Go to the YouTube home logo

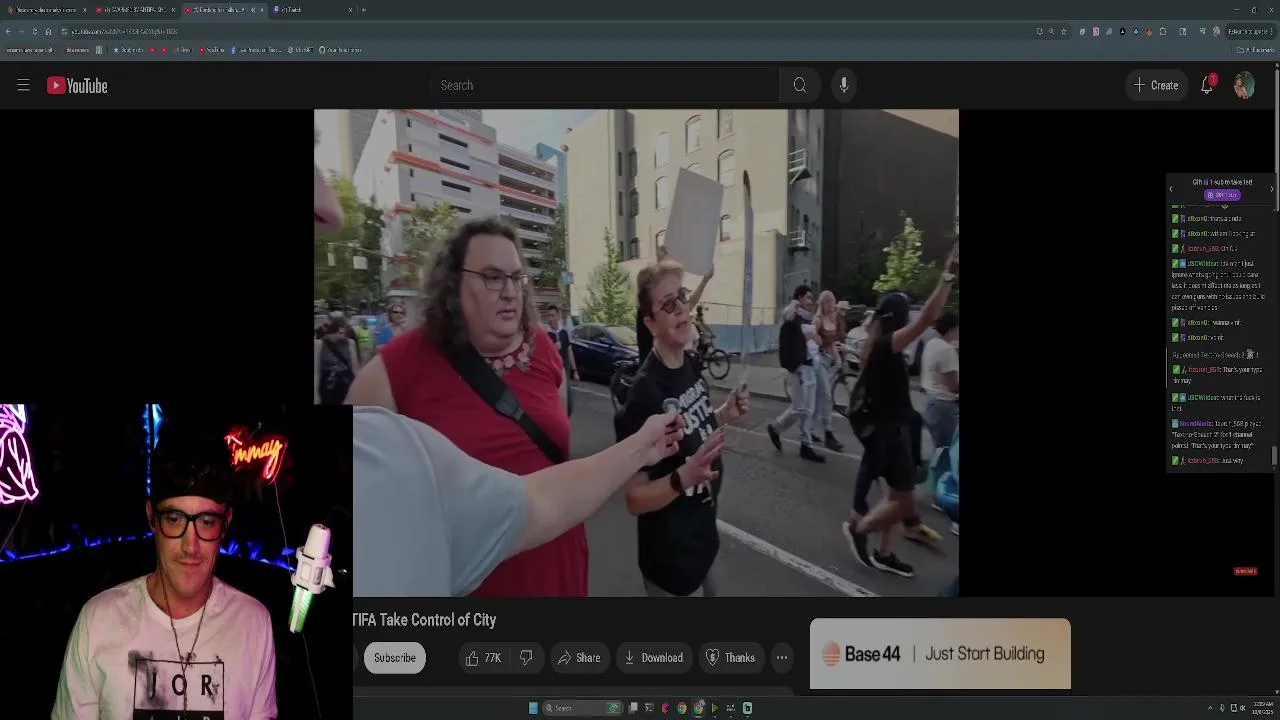77,85
